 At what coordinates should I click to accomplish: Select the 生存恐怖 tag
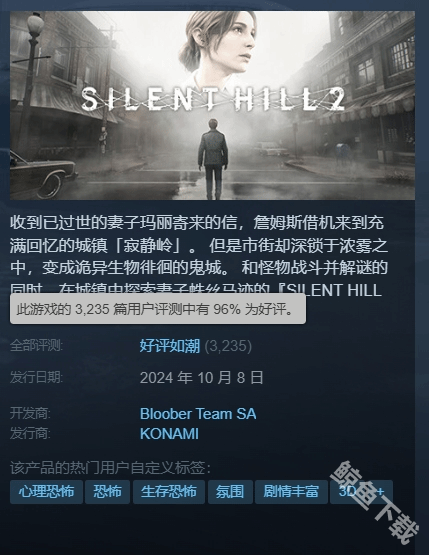click(x=169, y=492)
